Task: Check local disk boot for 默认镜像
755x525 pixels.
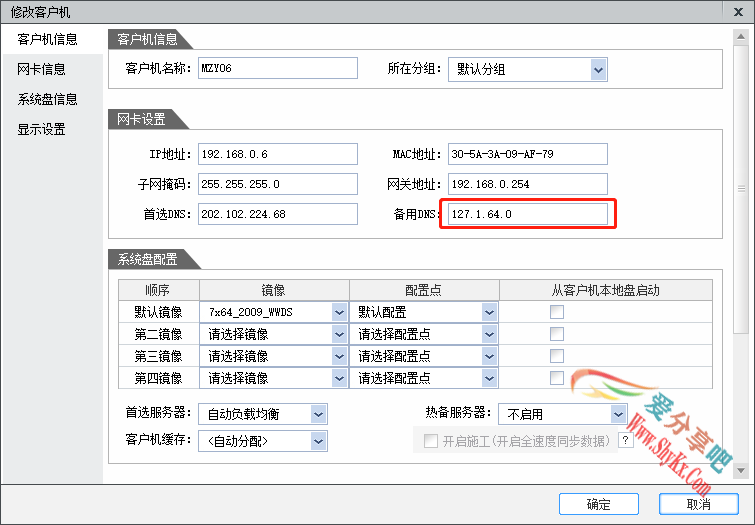Action: pyautogui.click(x=557, y=312)
